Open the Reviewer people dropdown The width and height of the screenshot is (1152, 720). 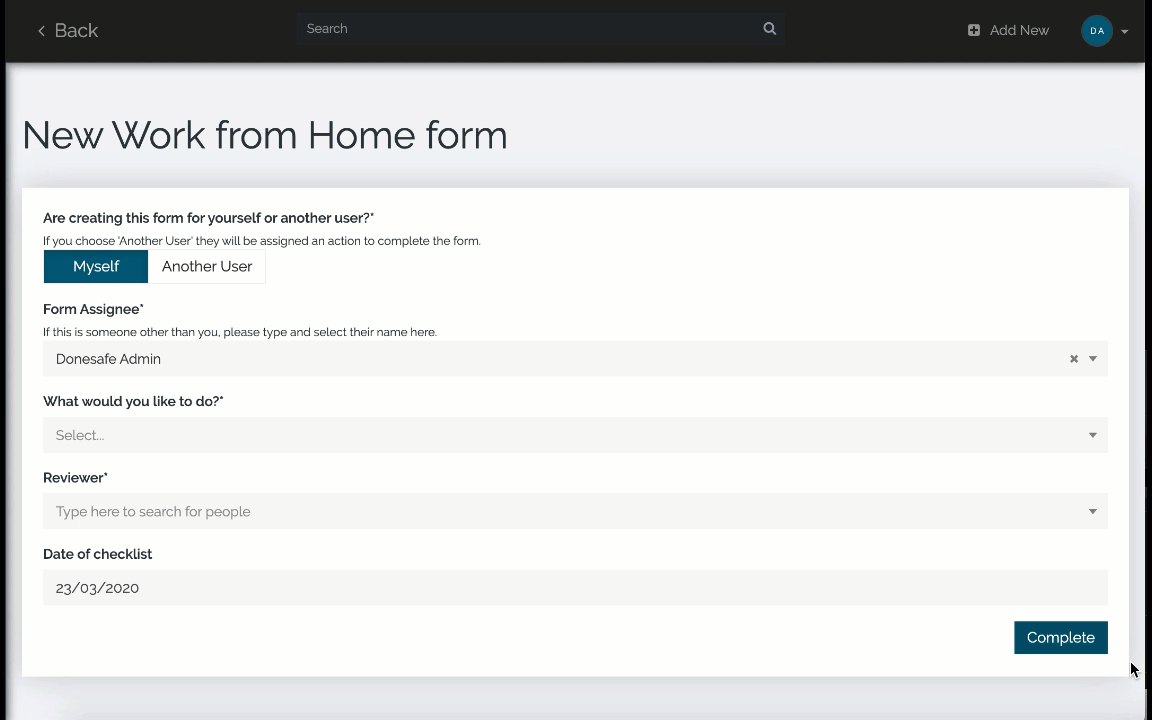[x=1092, y=512]
